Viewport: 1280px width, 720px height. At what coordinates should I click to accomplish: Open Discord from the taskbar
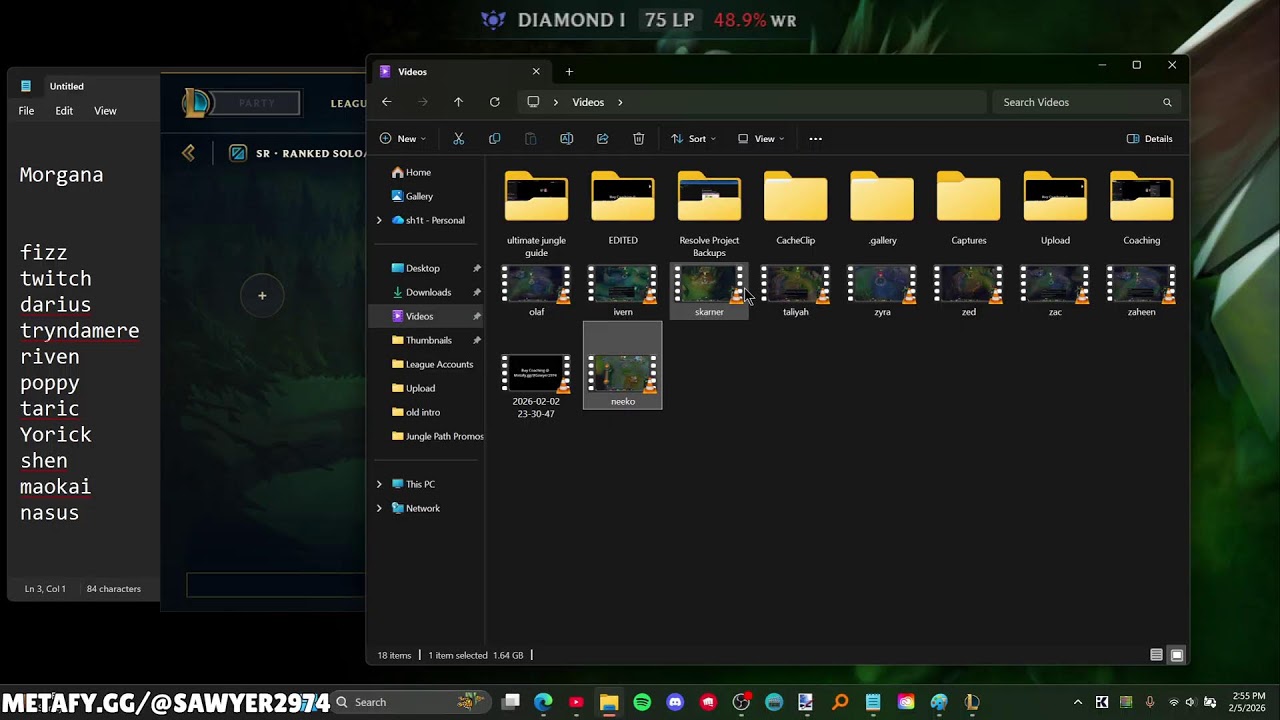click(675, 702)
